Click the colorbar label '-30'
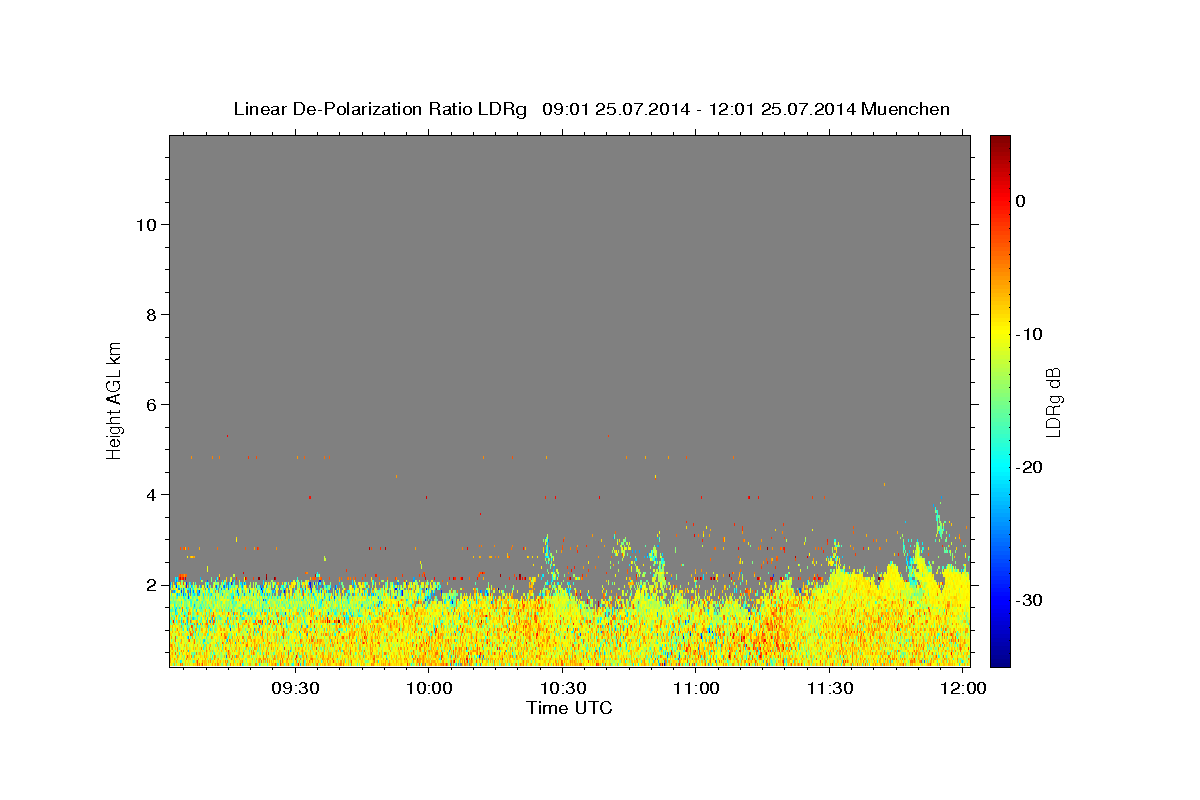Image resolution: width=1200 pixels, height=800 pixels. [1029, 600]
